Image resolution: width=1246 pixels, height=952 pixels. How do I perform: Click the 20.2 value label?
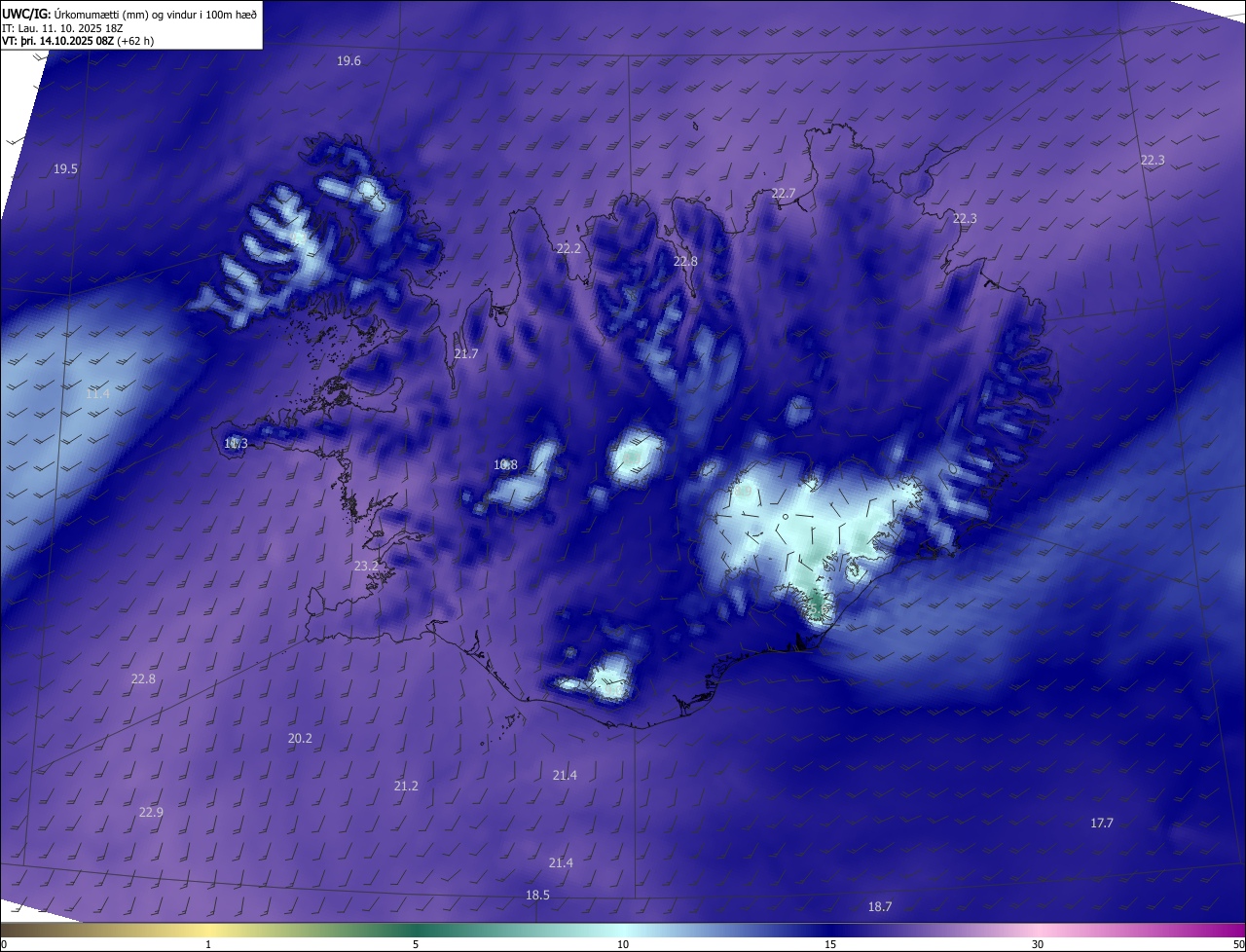coord(300,738)
